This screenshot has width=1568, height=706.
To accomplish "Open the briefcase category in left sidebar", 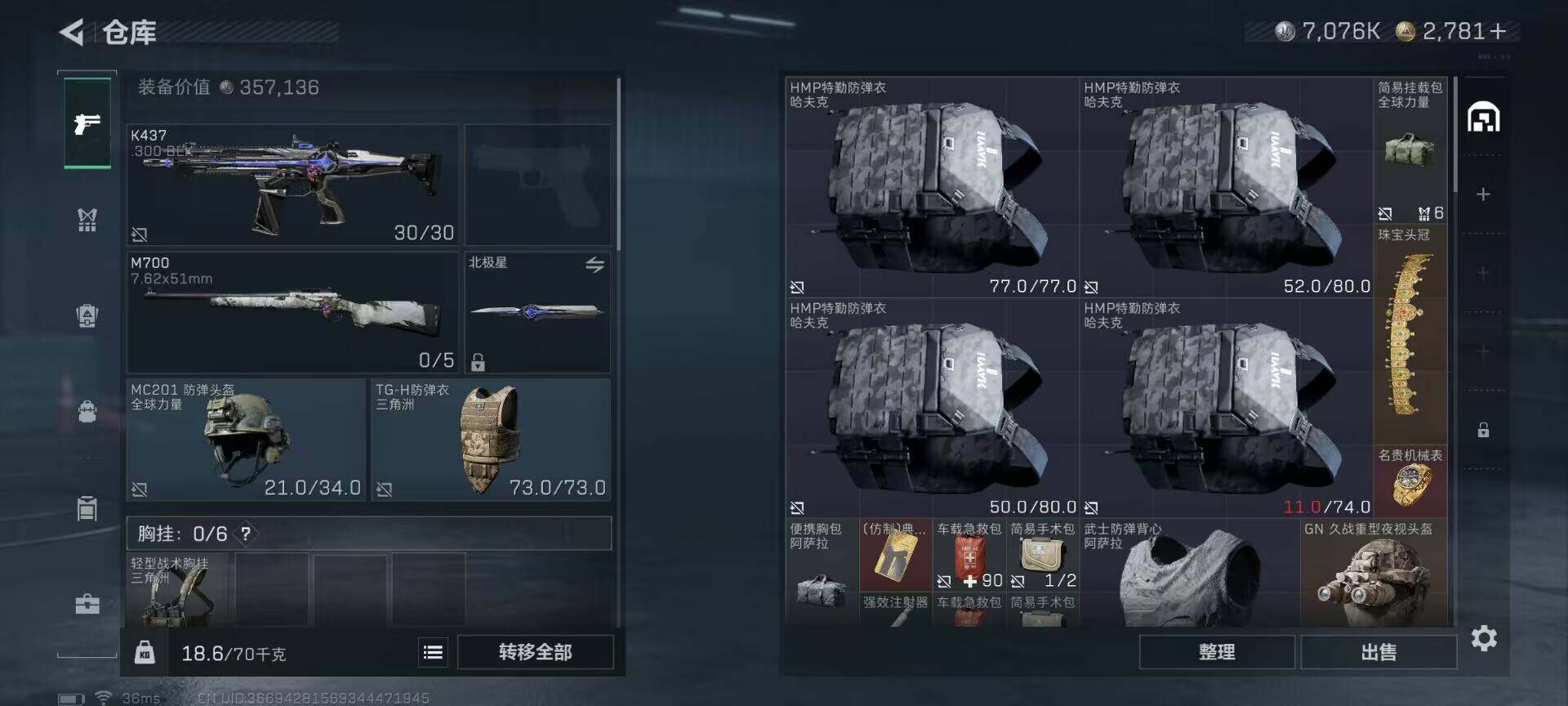I will pyautogui.click(x=87, y=604).
